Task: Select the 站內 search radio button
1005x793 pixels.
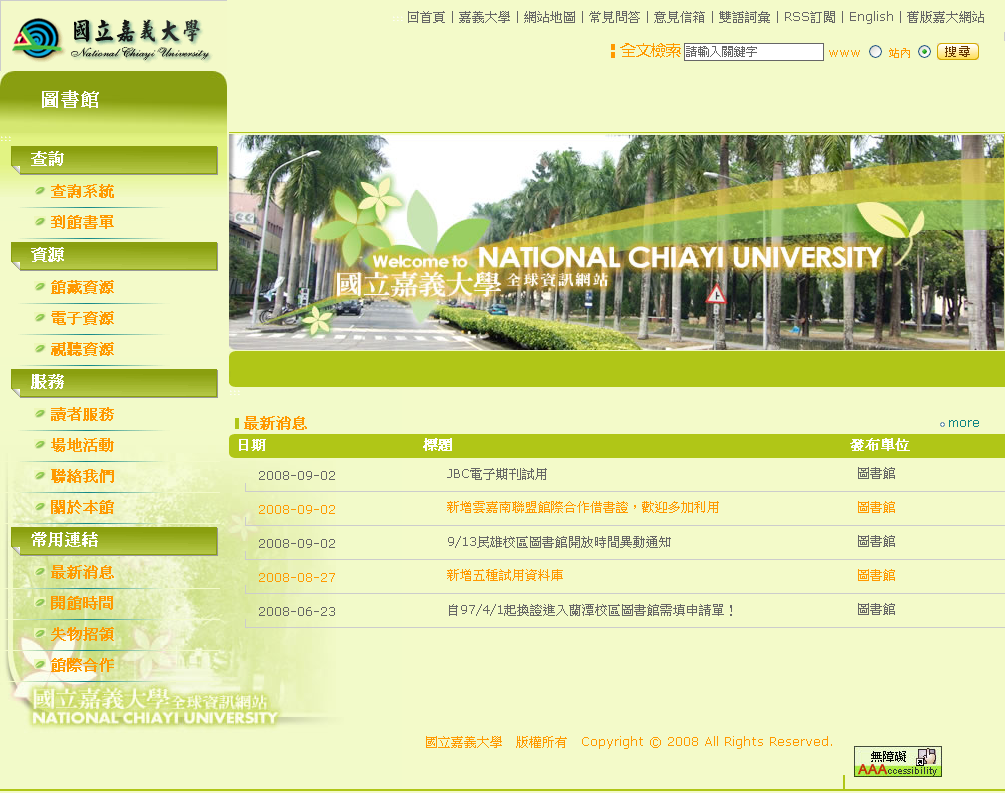Action: point(924,52)
